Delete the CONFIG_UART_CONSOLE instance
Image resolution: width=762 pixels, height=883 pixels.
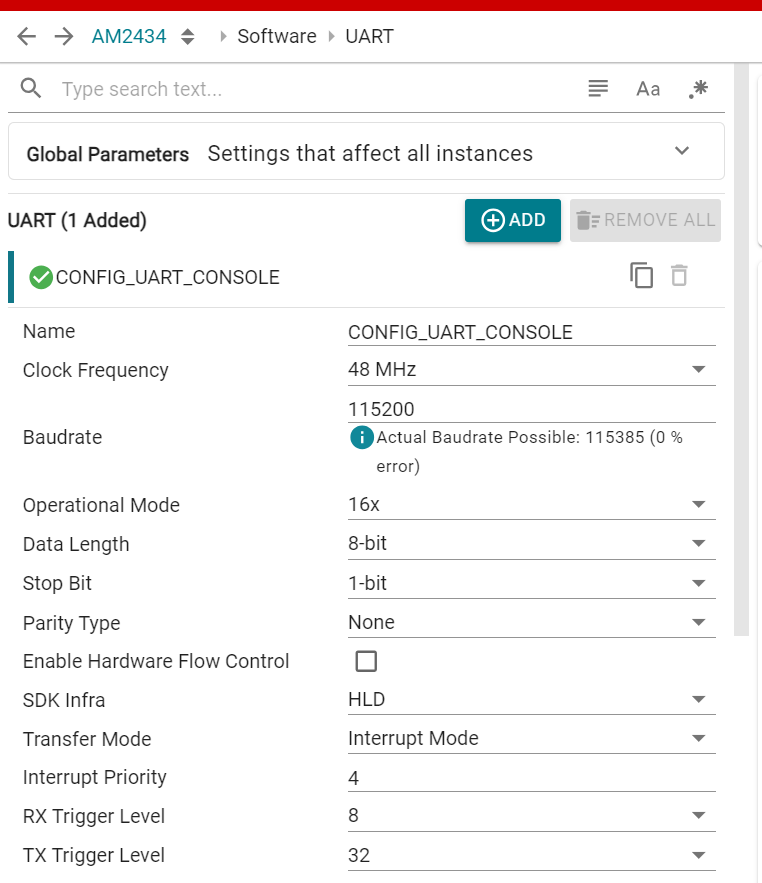click(679, 276)
